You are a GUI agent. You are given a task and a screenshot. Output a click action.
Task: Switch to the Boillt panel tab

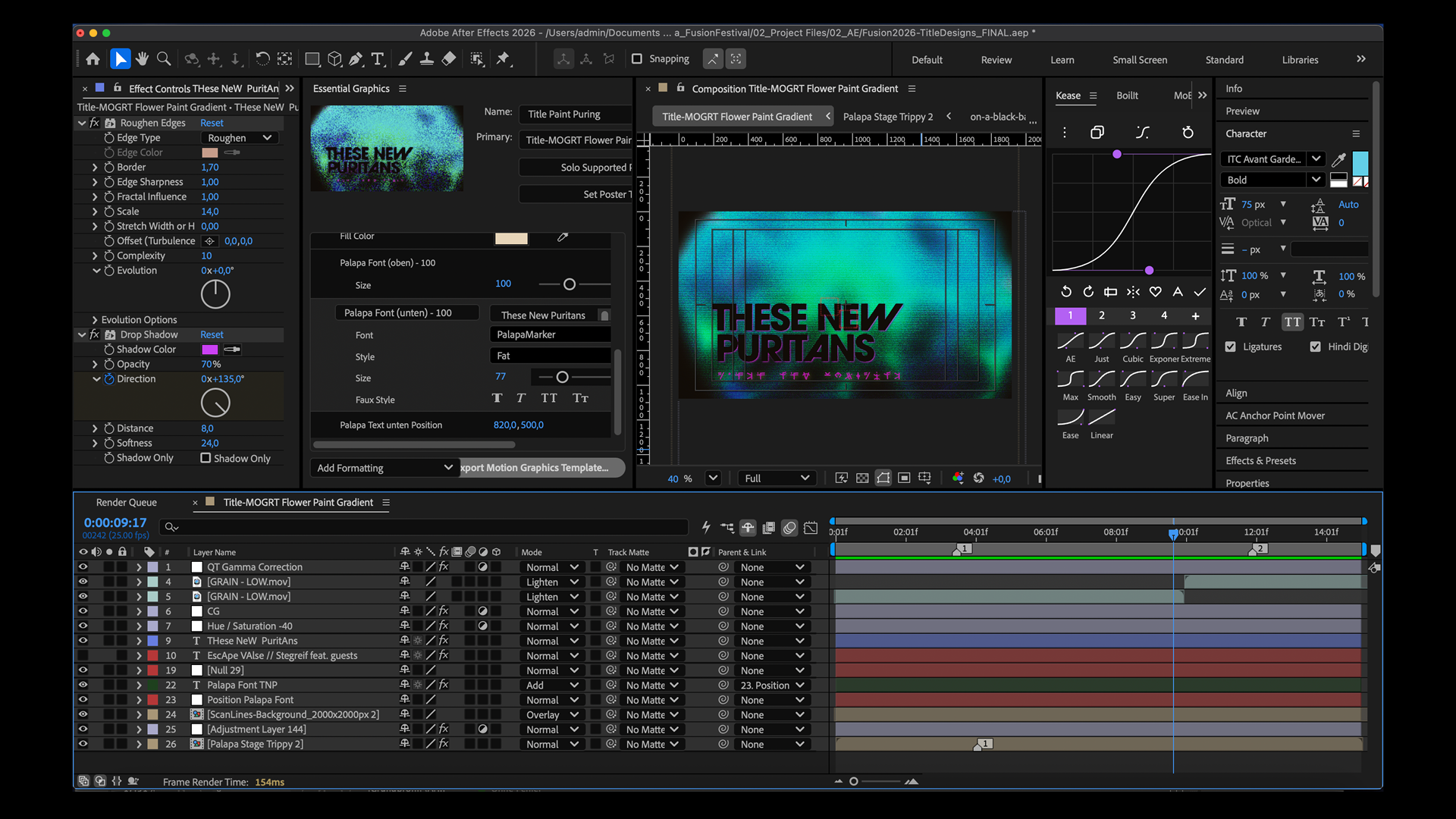1127,96
